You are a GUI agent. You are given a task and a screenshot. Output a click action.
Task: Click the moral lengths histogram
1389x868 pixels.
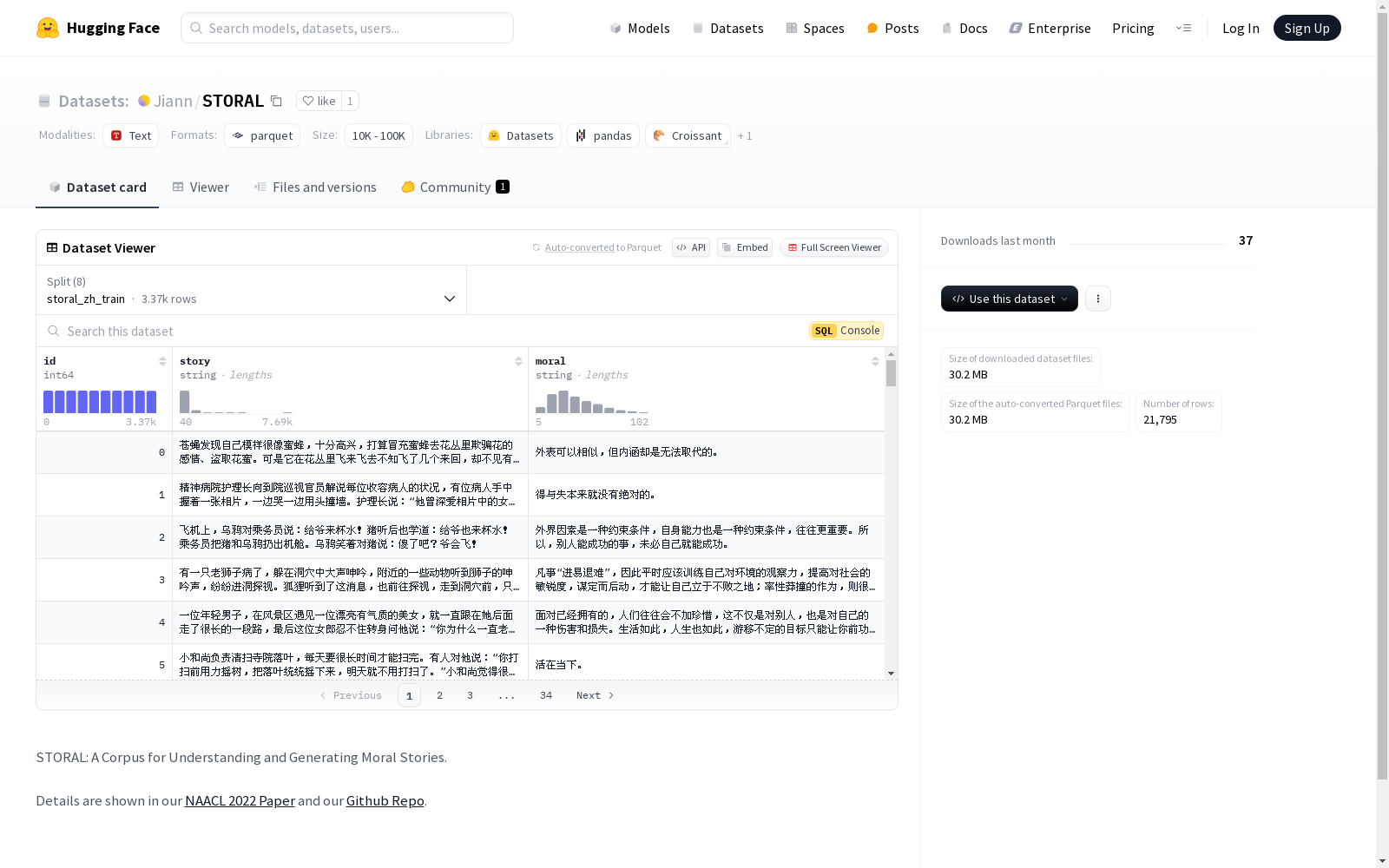point(592,402)
